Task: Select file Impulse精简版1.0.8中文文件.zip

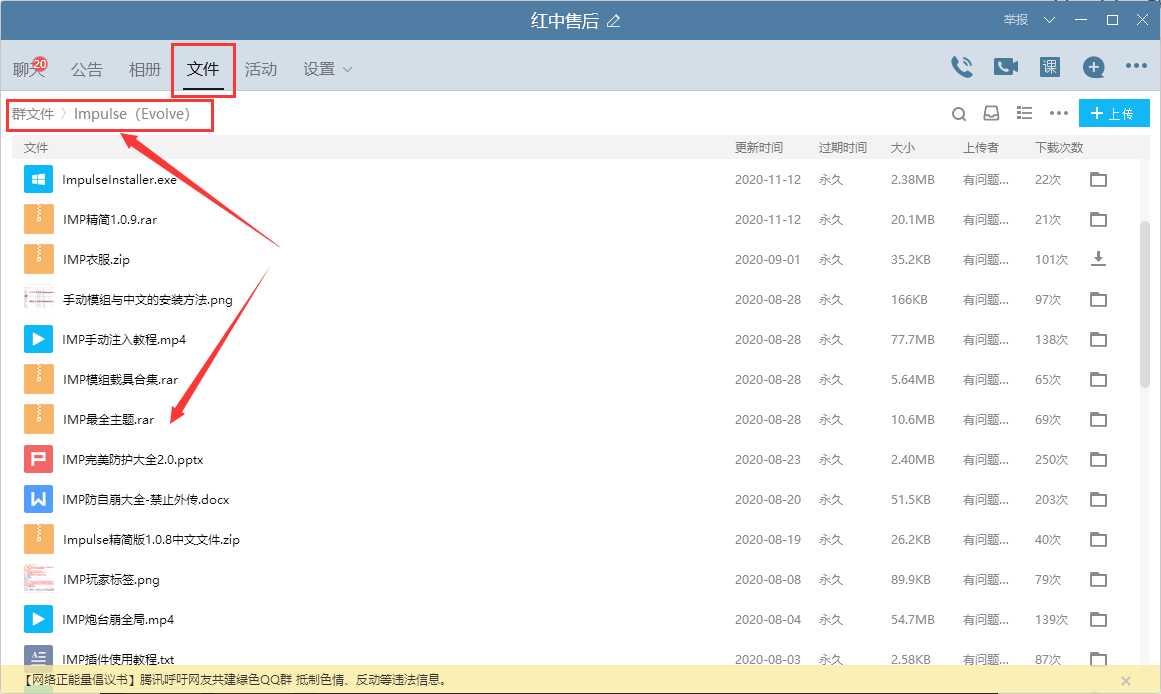Action: click(x=151, y=539)
